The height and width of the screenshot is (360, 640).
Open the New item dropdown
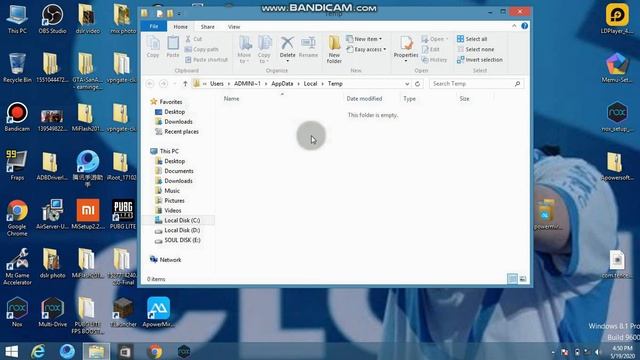(x=364, y=39)
